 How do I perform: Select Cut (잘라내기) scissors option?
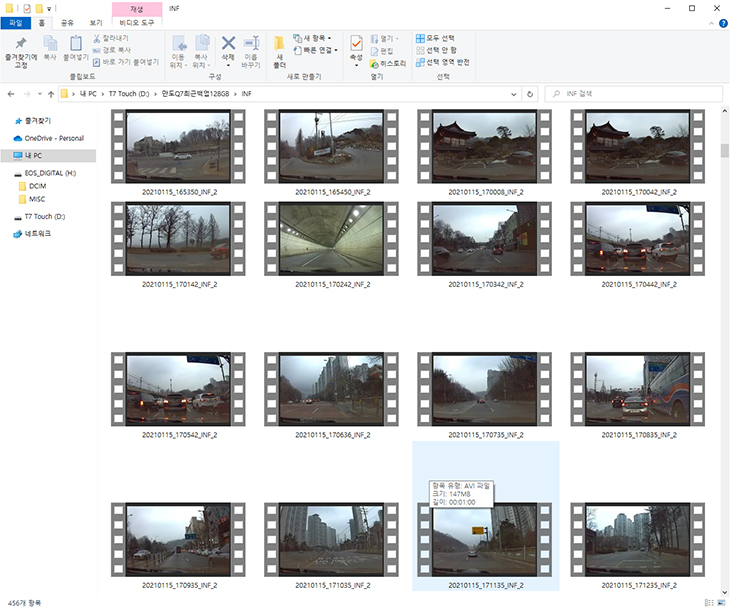pos(111,38)
